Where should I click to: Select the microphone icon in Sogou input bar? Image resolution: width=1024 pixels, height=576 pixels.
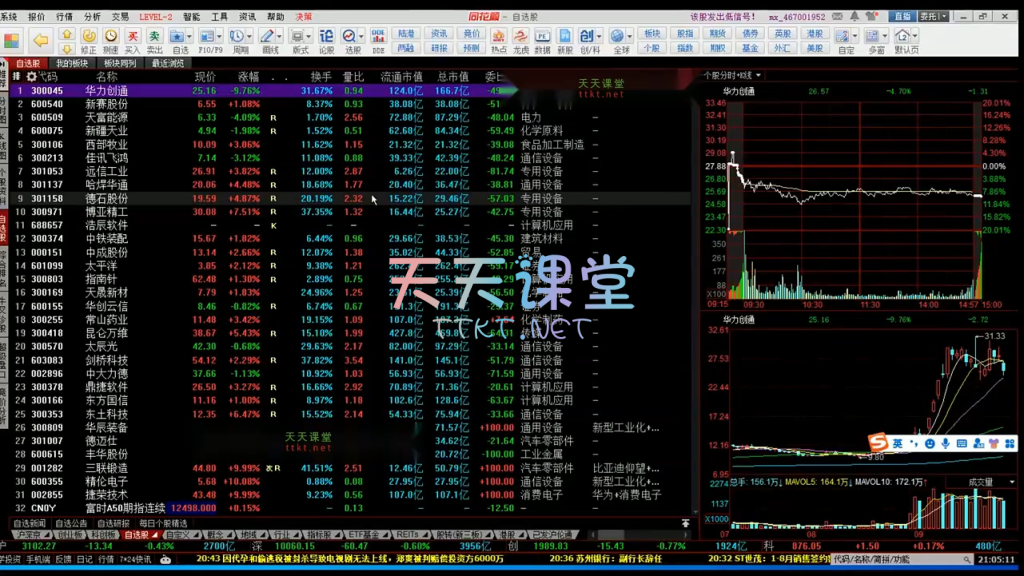tap(946, 443)
